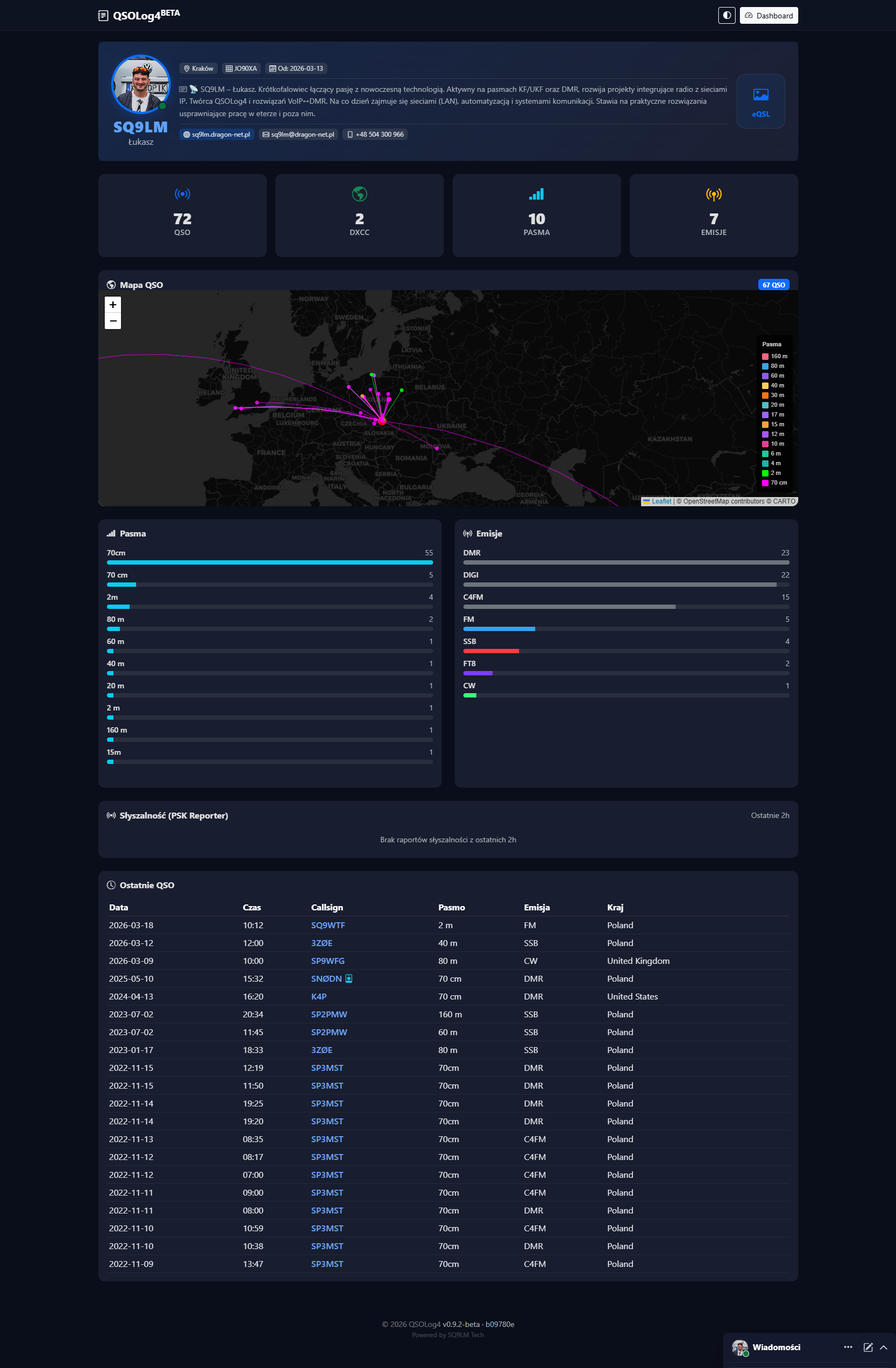Click the phone number +48 504 300 966
896x1368 pixels.
pyautogui.click(x=375, y=135)
